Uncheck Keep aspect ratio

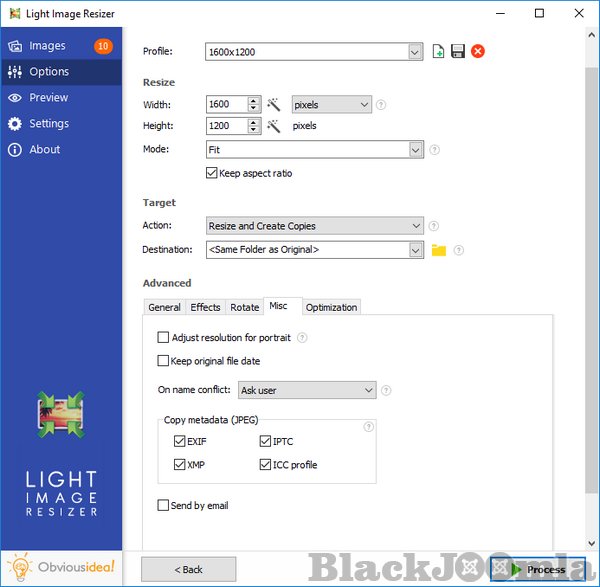pos(211,173)
